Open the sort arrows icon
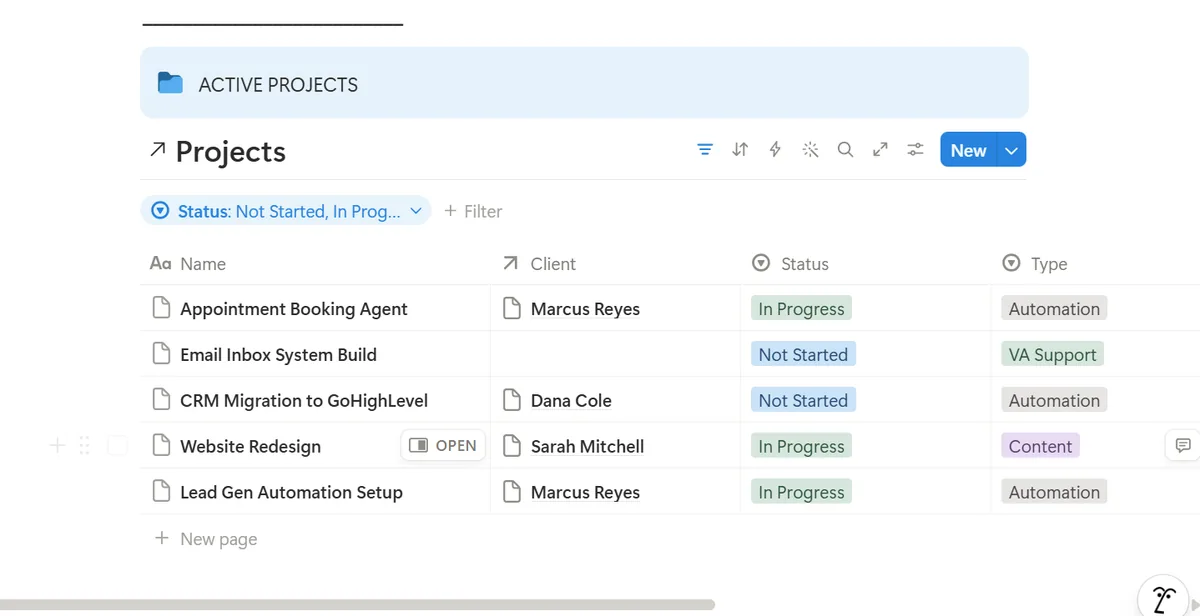 point(740,150)
